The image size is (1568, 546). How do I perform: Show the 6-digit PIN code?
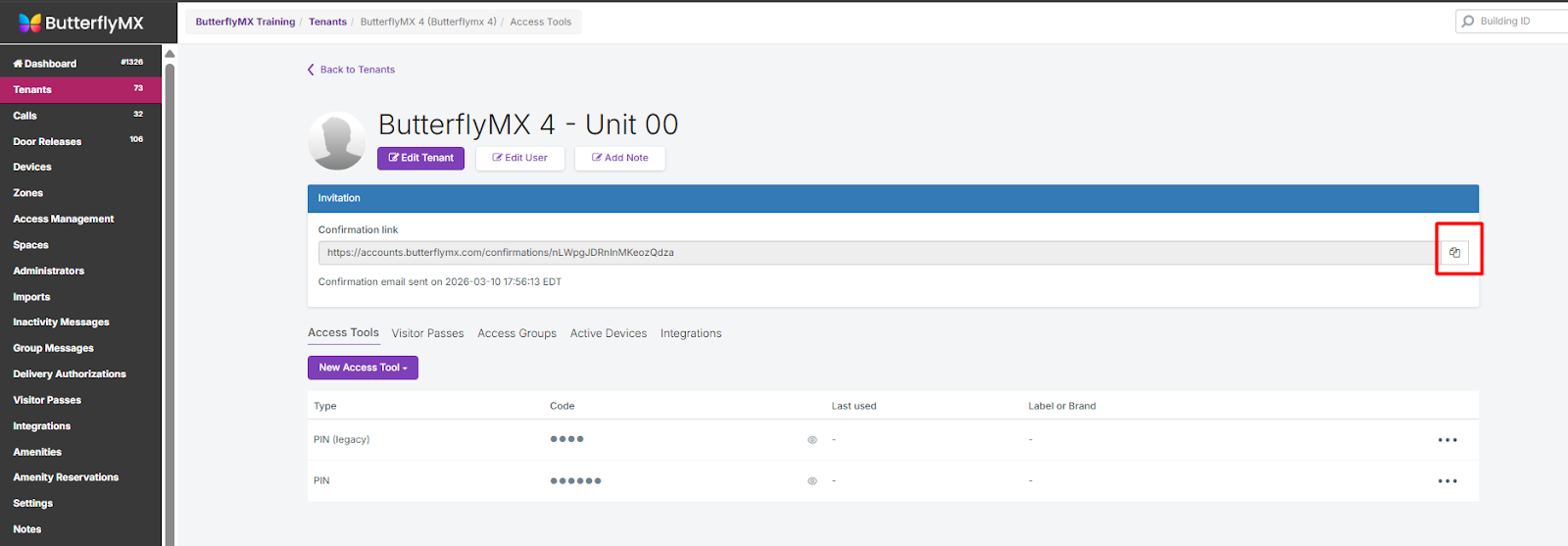[x=811, y=481]
